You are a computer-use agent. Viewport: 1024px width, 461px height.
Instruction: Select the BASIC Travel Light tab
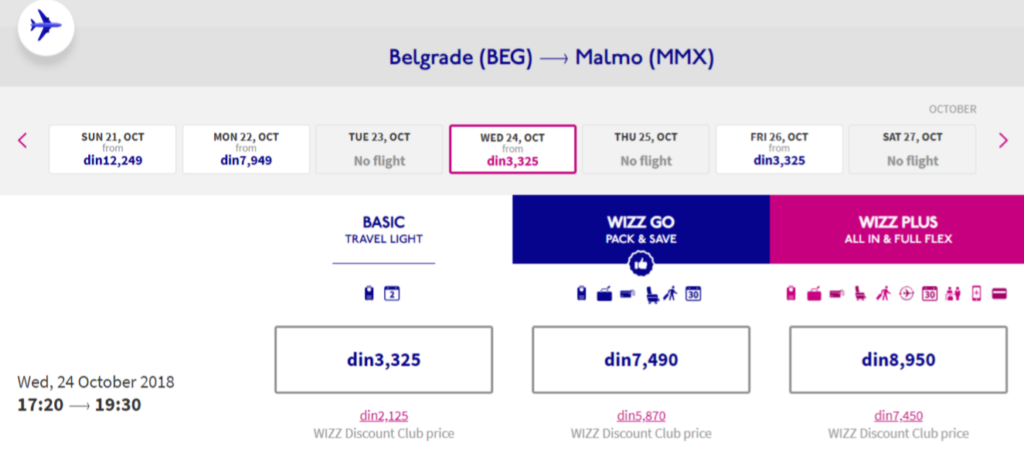click(384, 230)
